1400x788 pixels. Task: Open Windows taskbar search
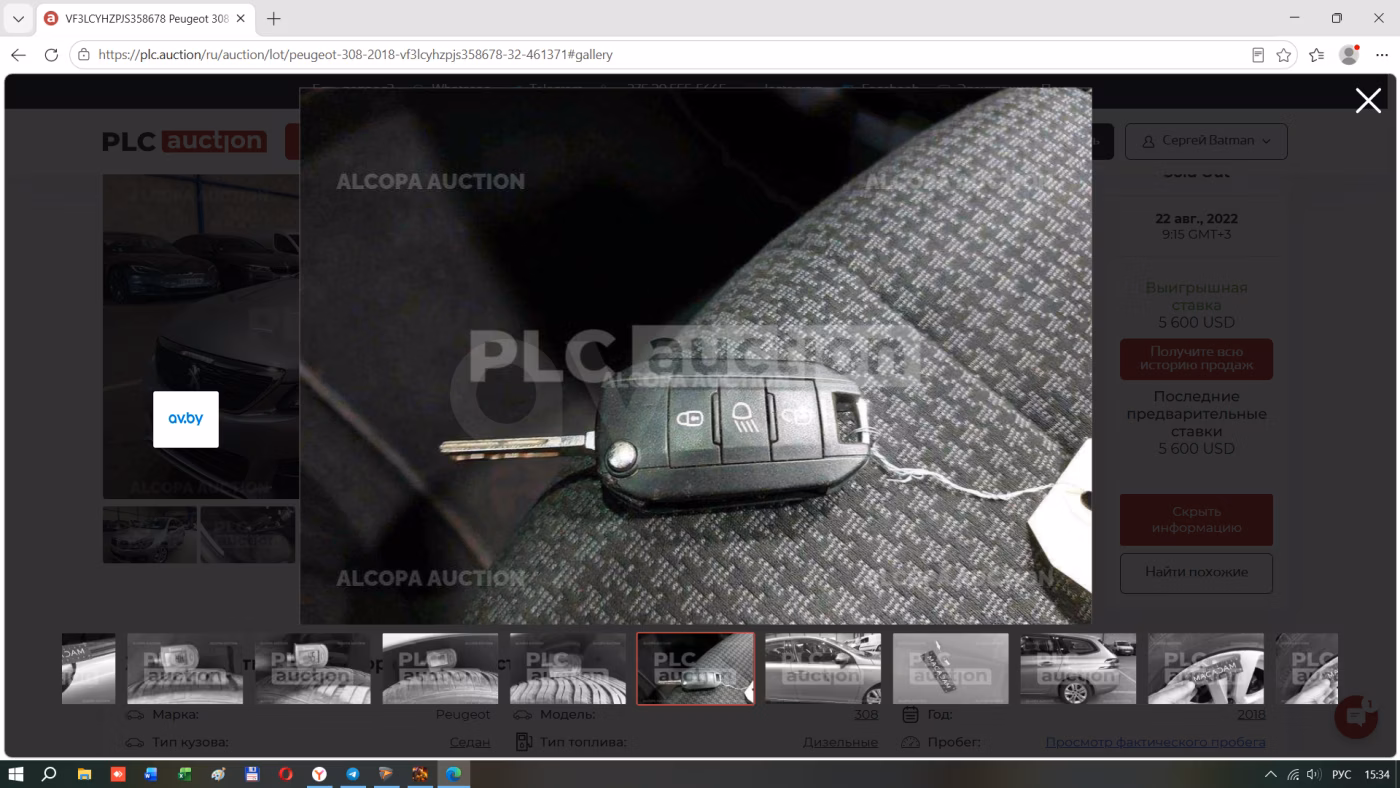pyautogui.click(x=49, y=774)
